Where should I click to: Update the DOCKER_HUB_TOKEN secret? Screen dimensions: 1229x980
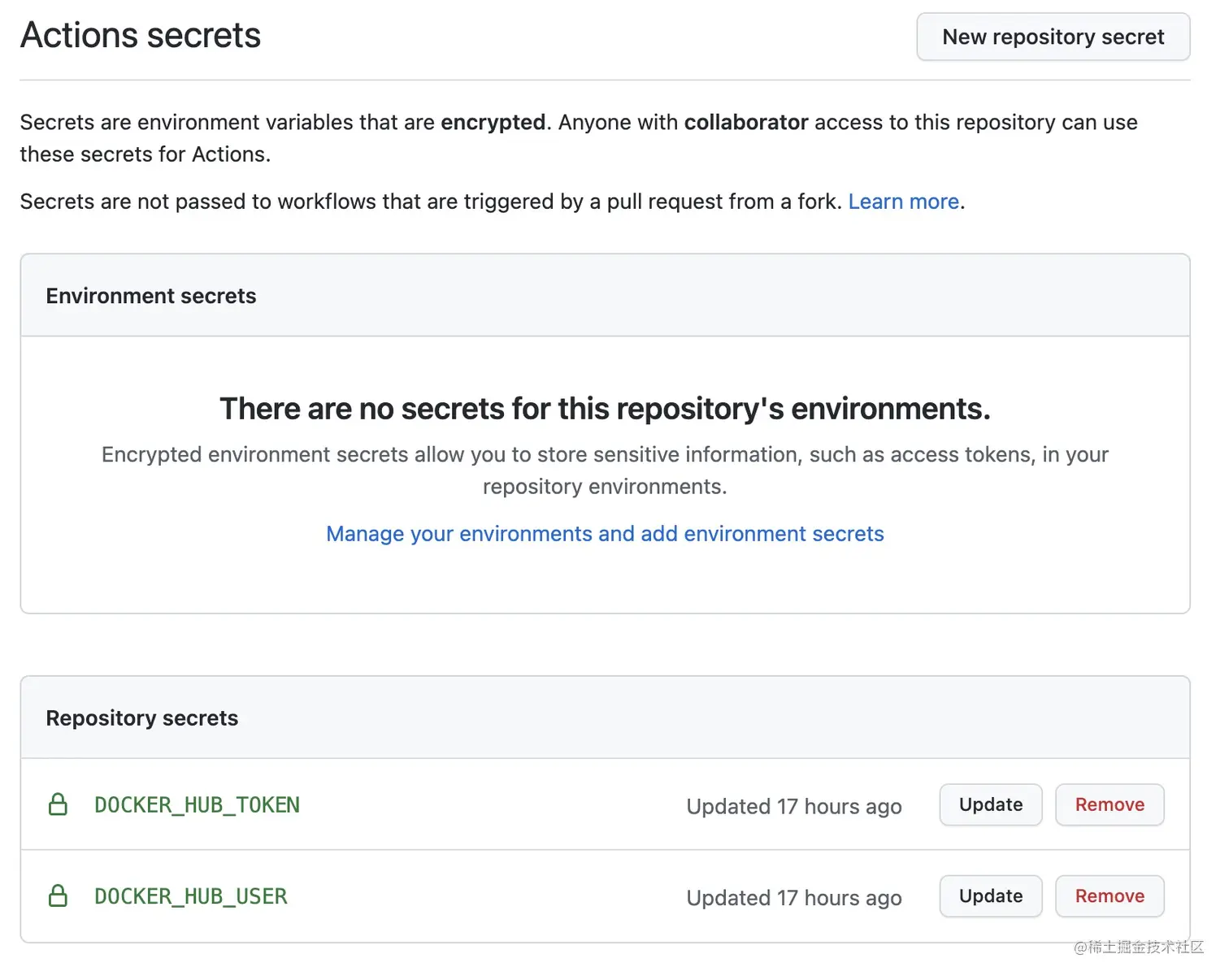(990, 804)
